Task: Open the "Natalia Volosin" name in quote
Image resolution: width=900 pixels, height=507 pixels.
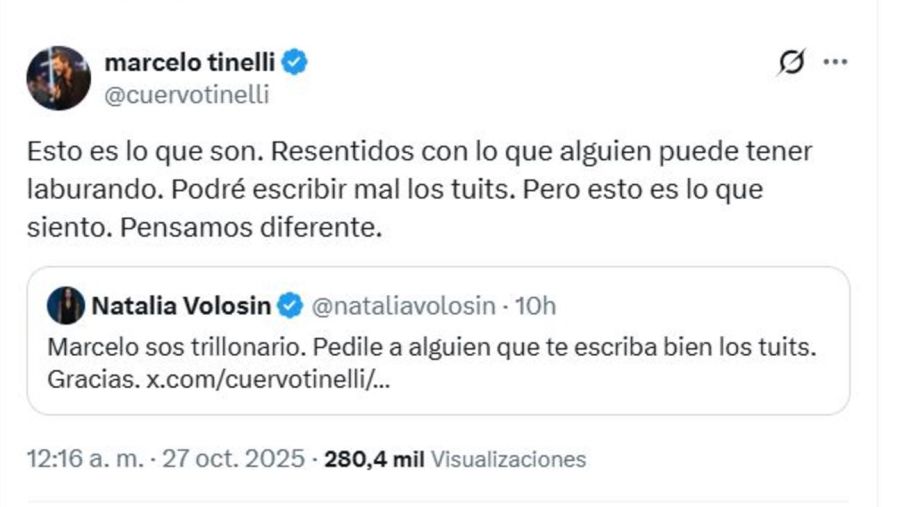Action: (181, 306)
